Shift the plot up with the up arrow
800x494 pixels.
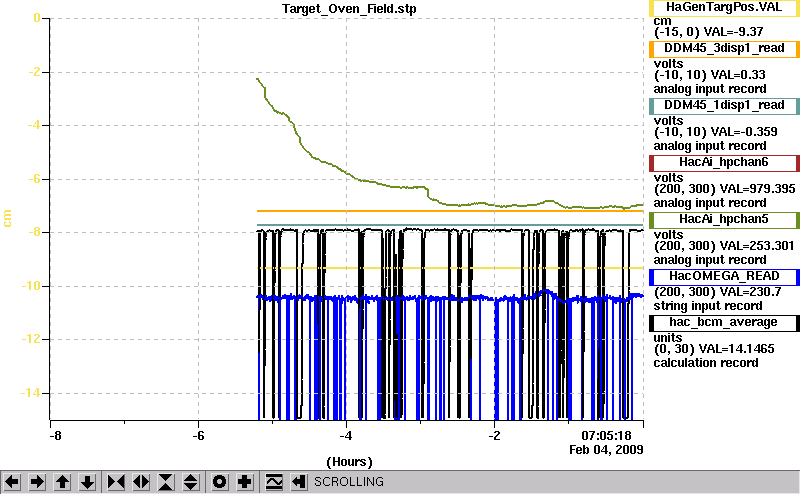coord(63,482)
